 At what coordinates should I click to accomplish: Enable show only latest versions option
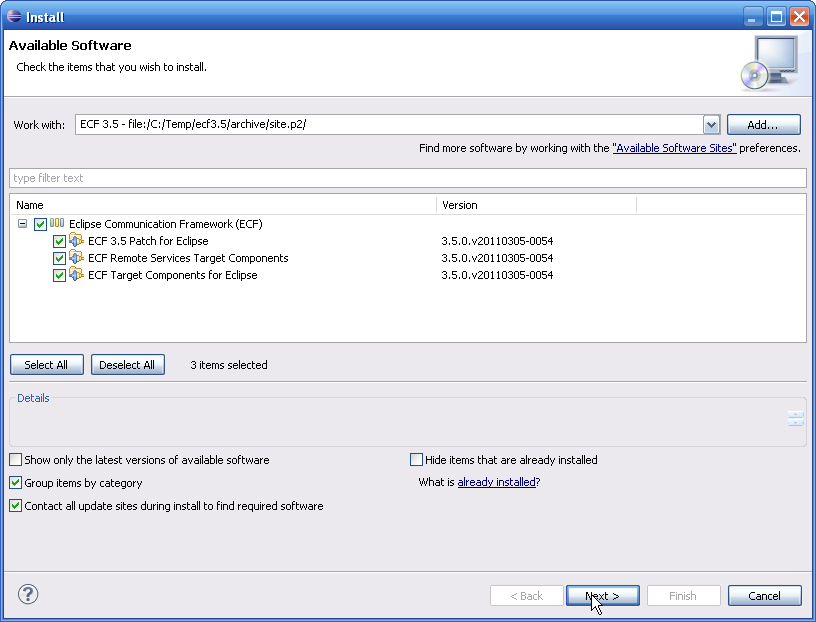tap(16, 460)
